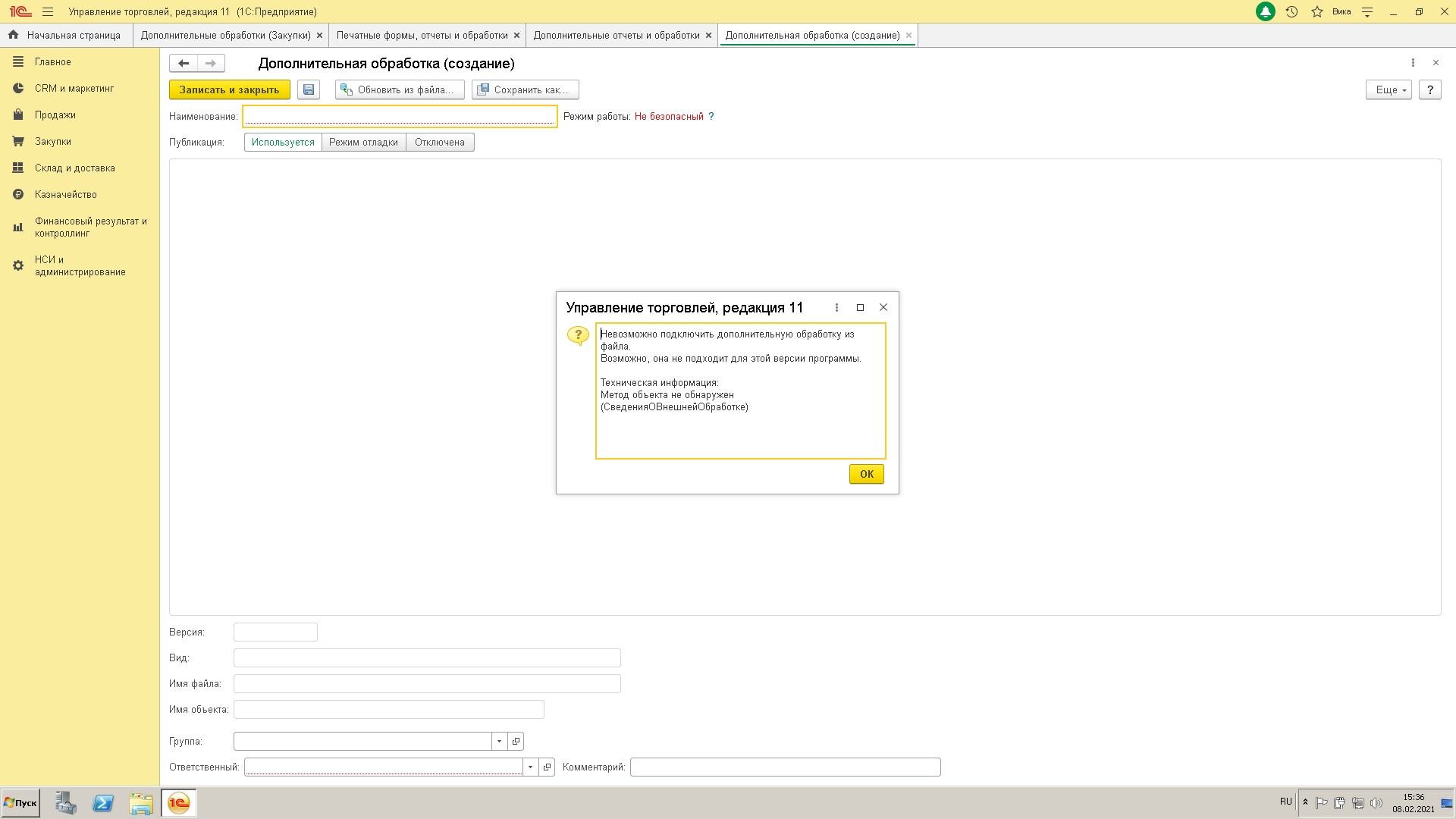Open the hamburger main menu
The image size is (1456, 819).
coord(48,11)
